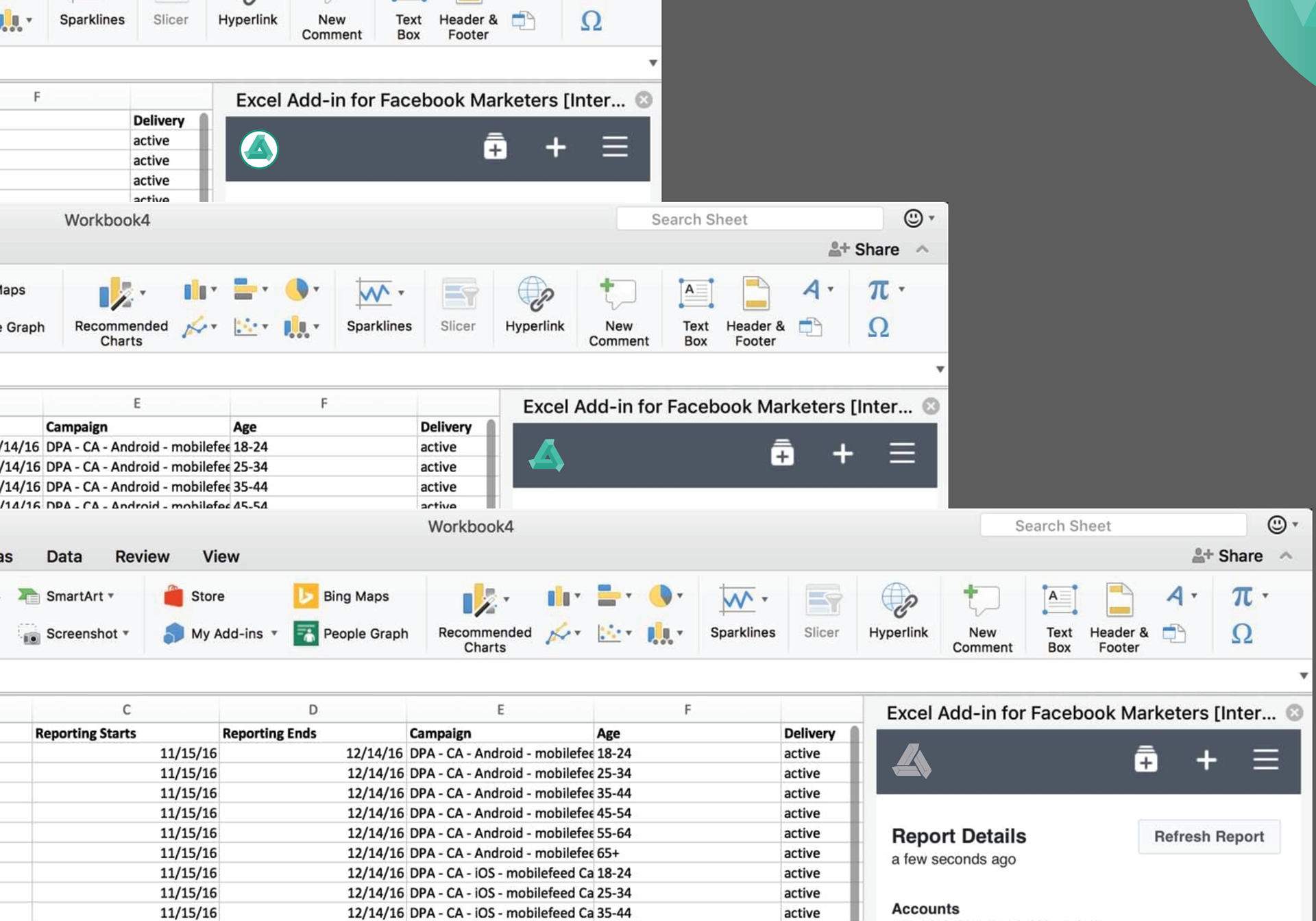Click hamburger menu icon in bottom add-in panel
The width and height of the screenshot is (1316, 921).
click(1265, 759)
